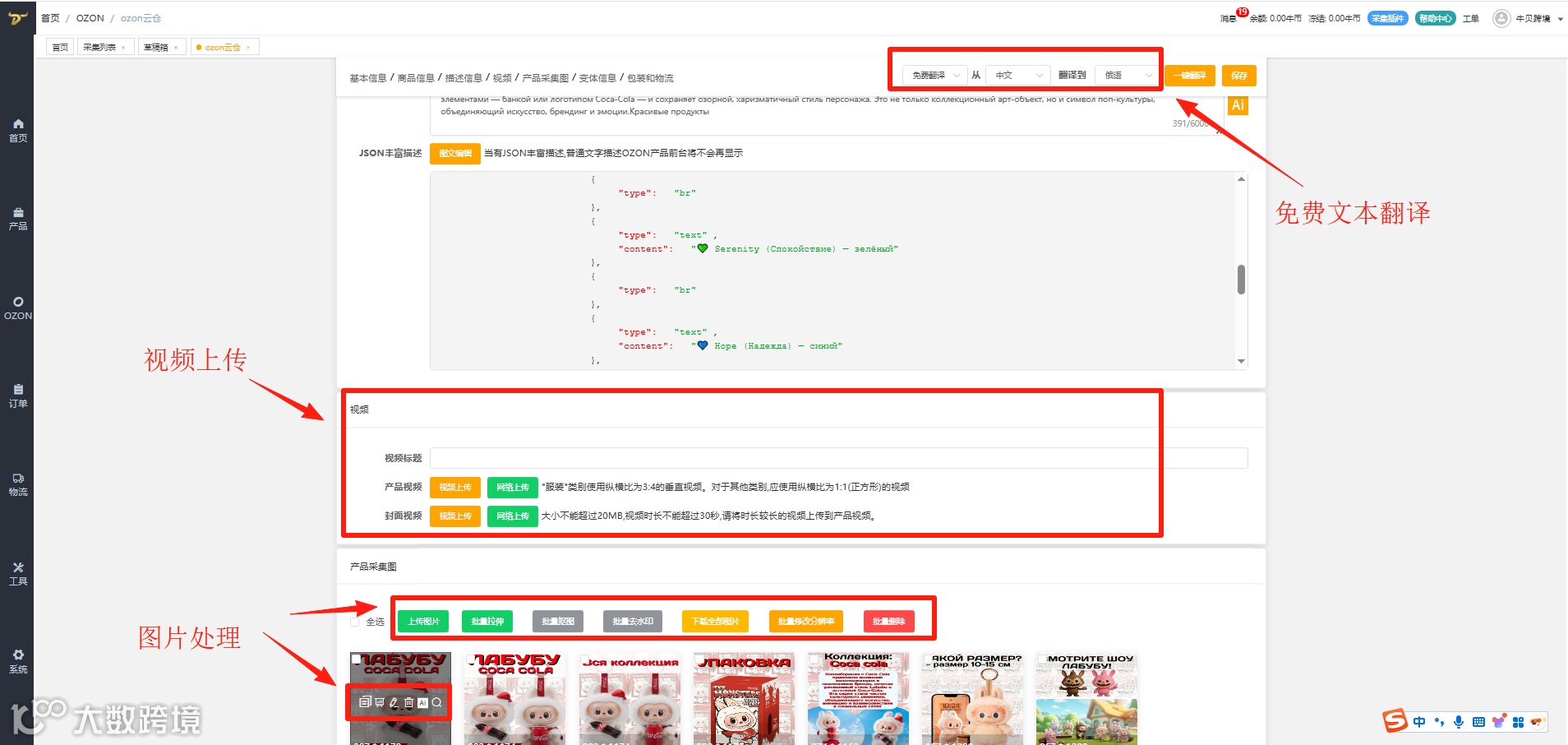Open the 工具 tools sidebar section
The width and height of the screenshot is (1568, 745).
(18, 574)
